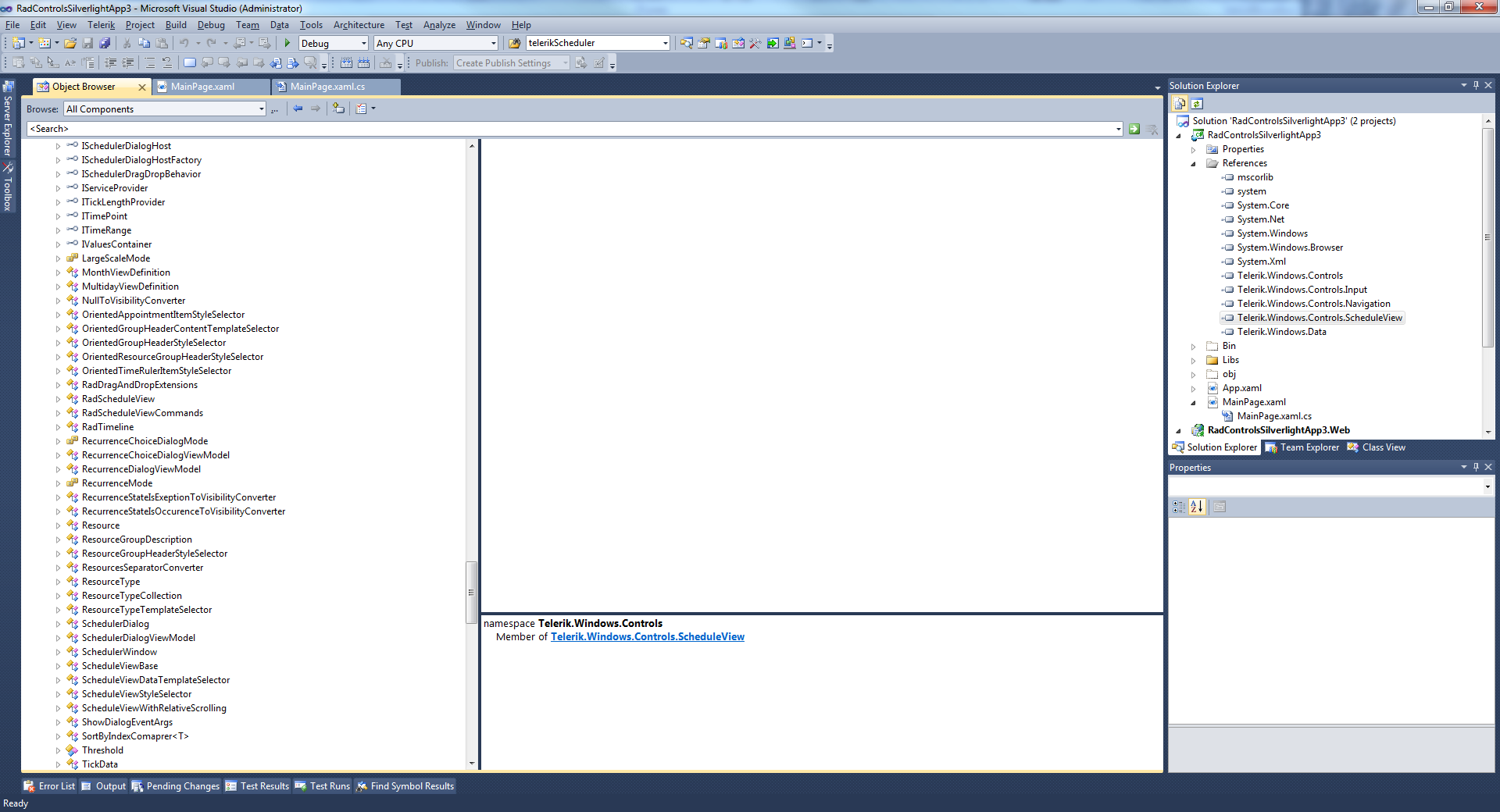Click Add to References icon in Object Browser
The height and width of the screenshot is (812, 1500).
pos(338,109)
